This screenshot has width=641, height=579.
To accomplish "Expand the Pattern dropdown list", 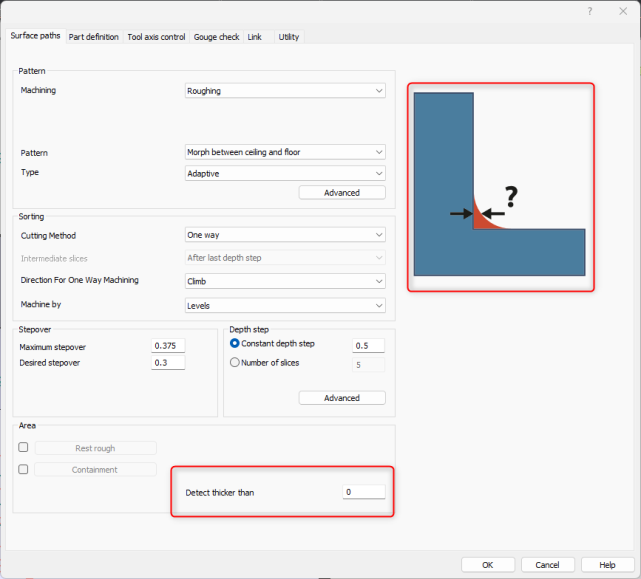I will click(285, 153).
